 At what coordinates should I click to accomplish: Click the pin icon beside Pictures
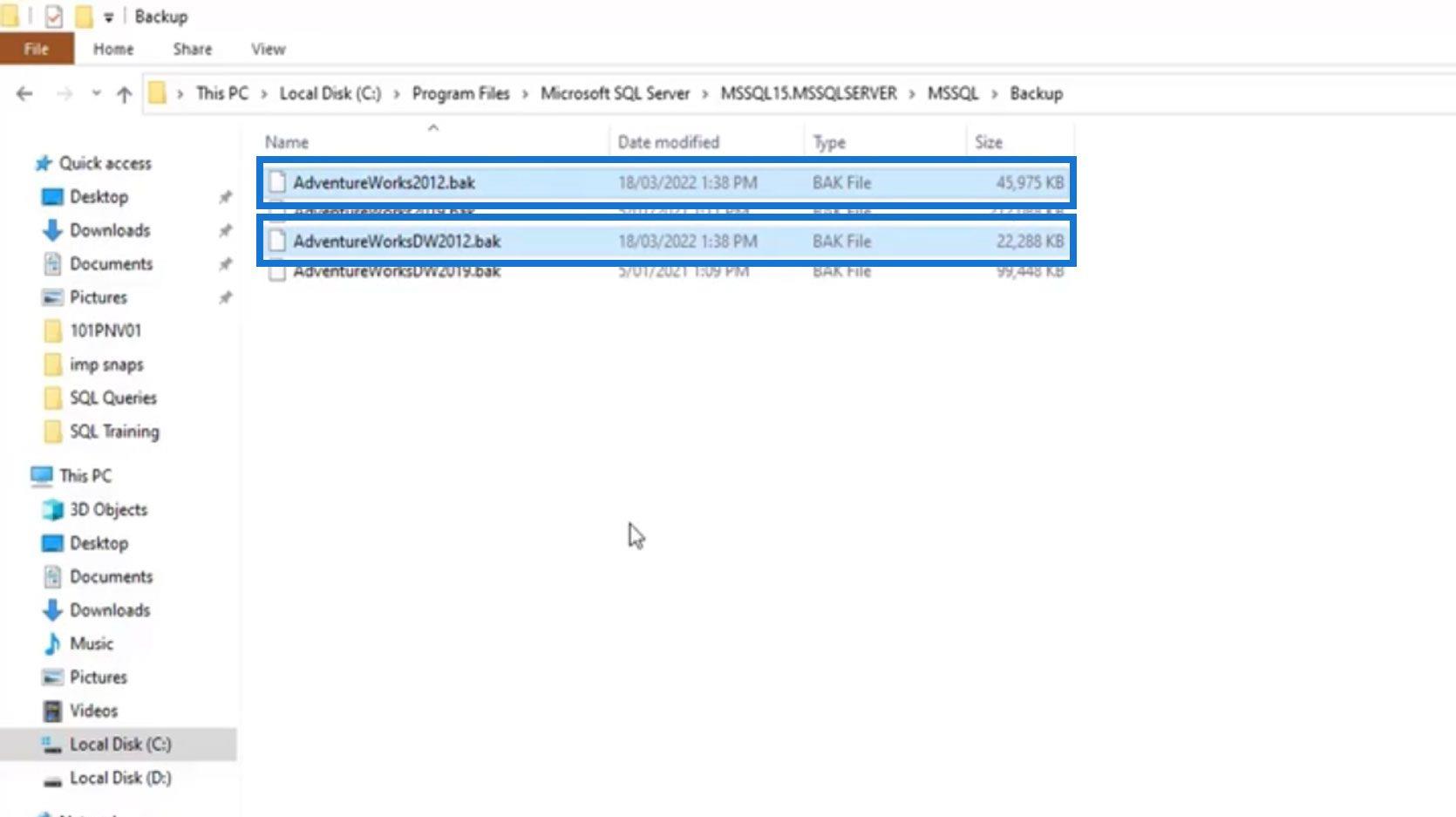click(x=225, y=297)
